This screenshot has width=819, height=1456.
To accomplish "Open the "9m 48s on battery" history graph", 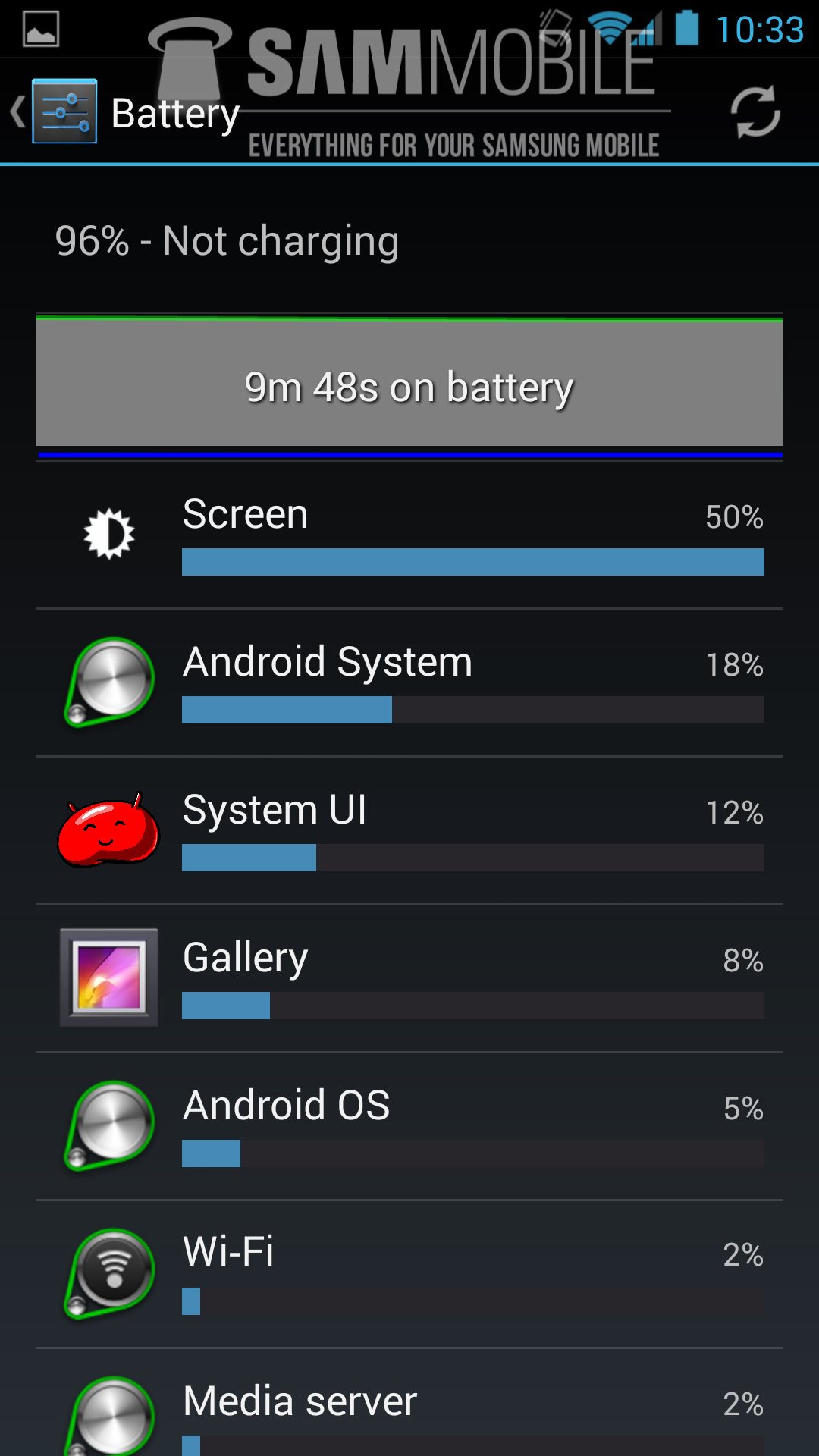I will pos(409,385).
